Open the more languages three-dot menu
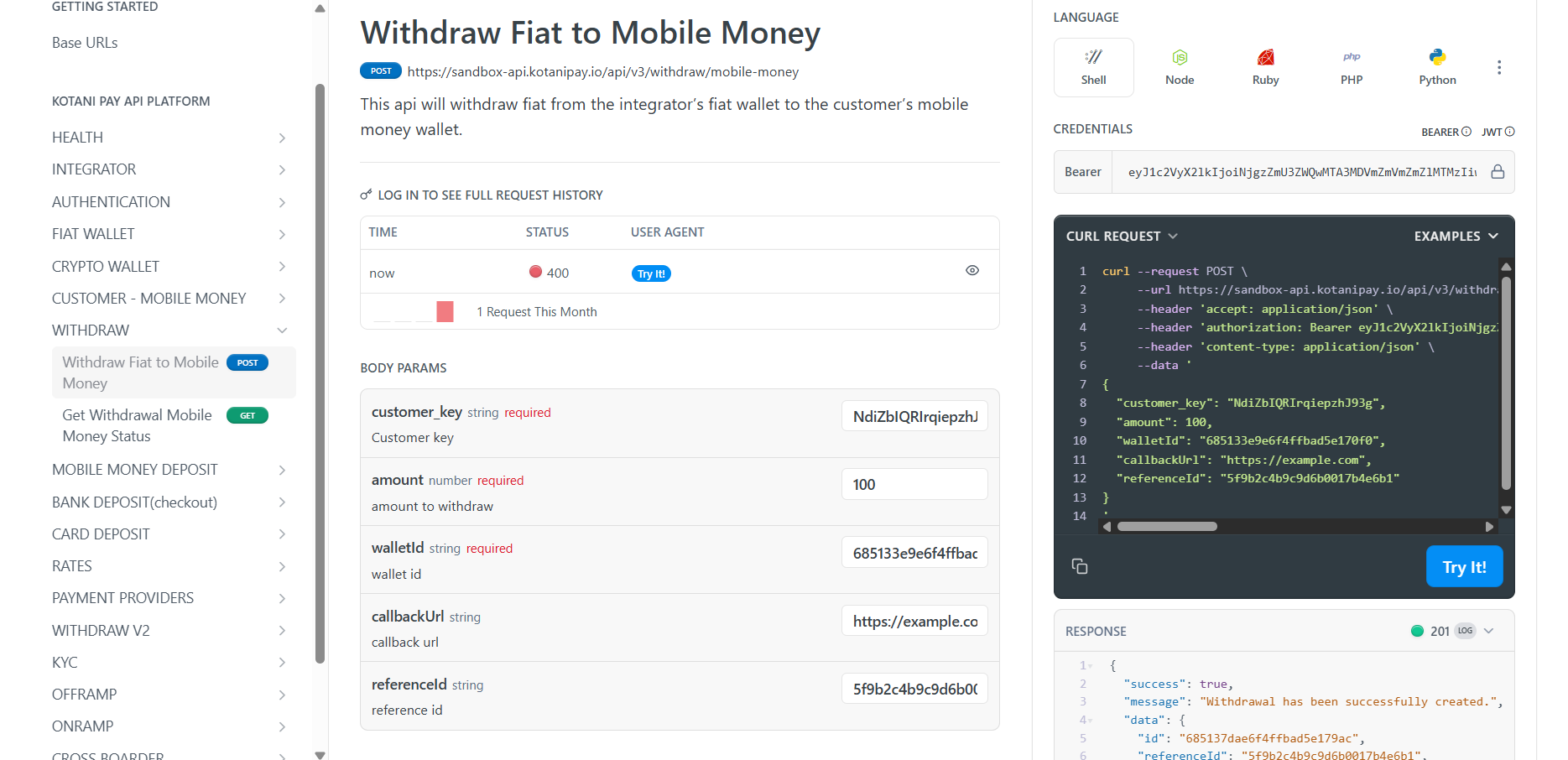 click(x=1499, y=67)
